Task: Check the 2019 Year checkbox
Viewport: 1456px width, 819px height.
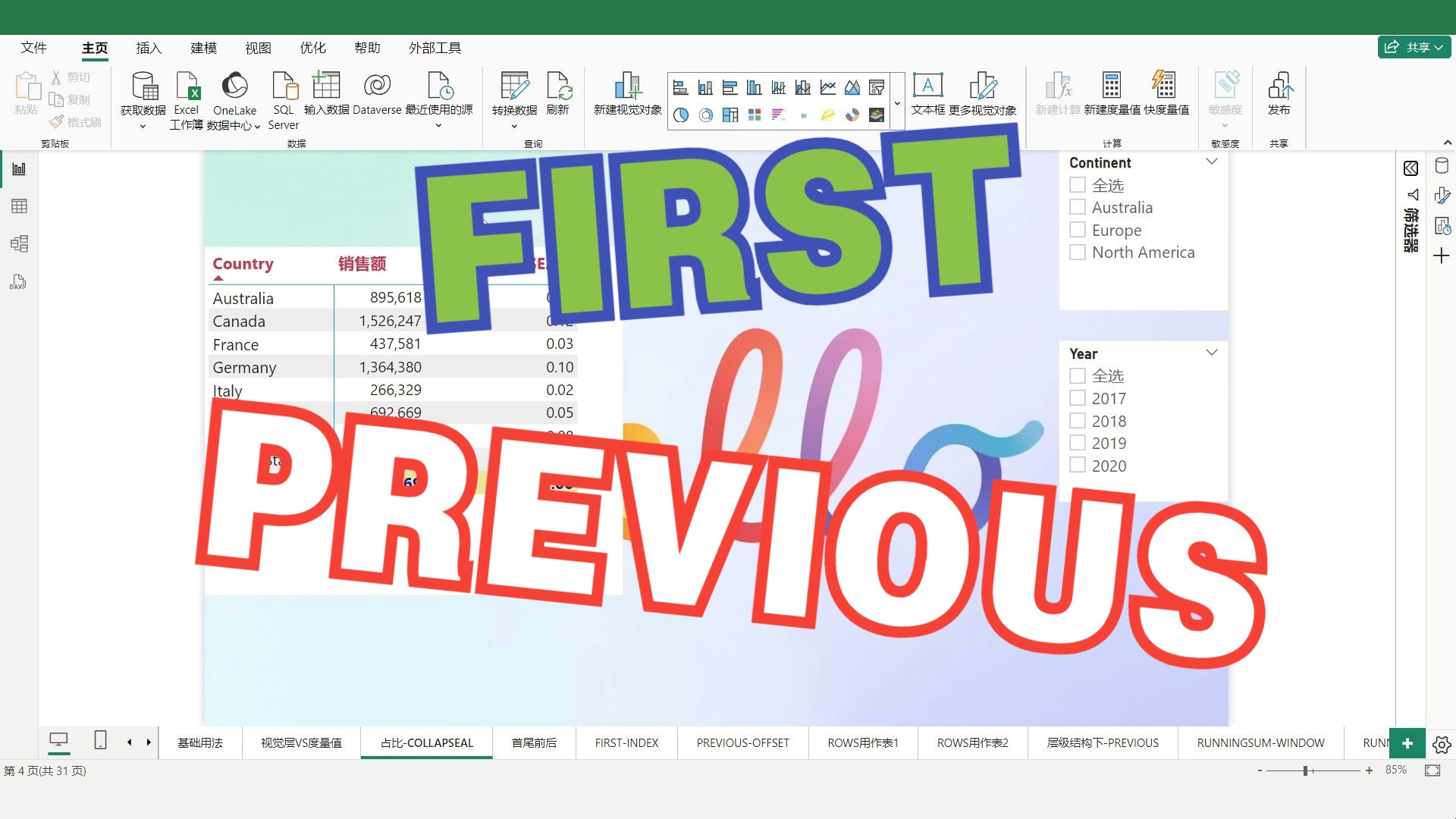Action: click(1078, 442)
